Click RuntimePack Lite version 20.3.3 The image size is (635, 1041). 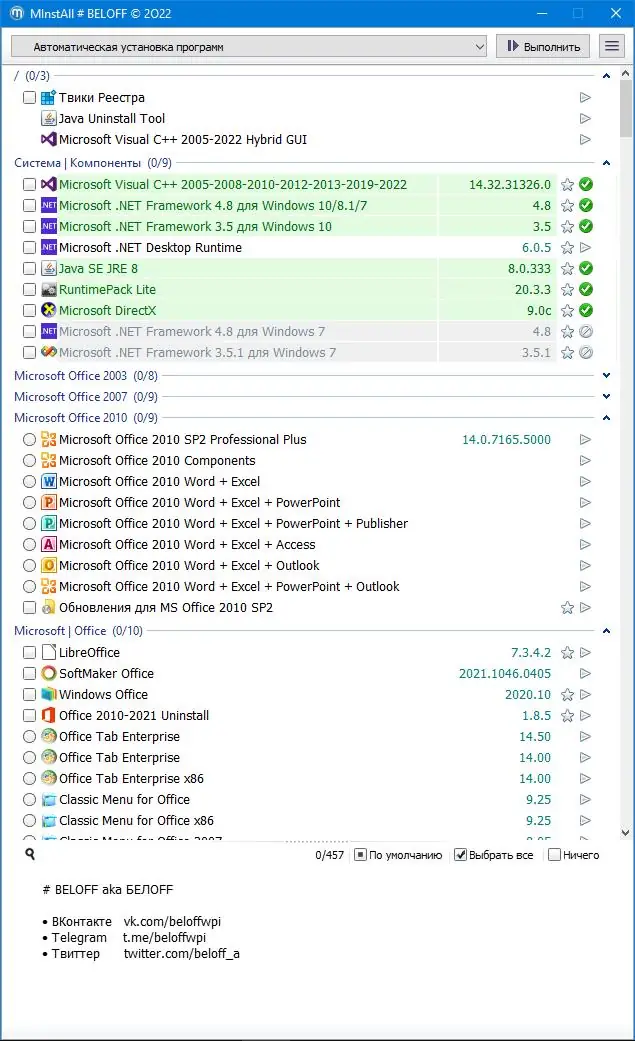[x=533, y=289]
